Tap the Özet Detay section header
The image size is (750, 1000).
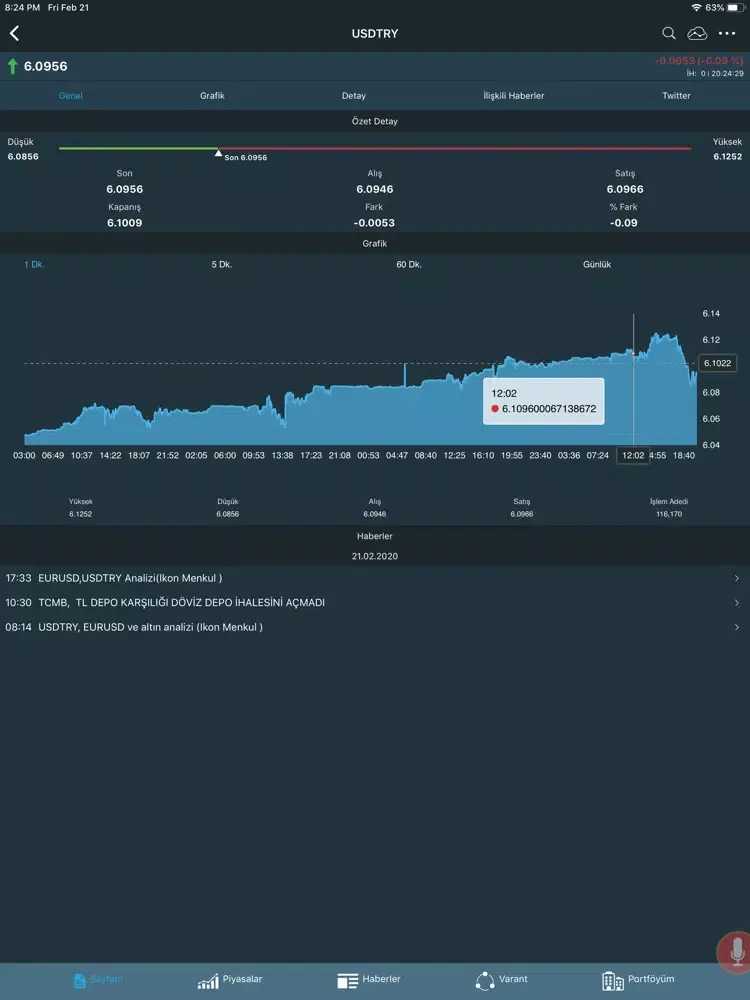(x=375, y=121)
